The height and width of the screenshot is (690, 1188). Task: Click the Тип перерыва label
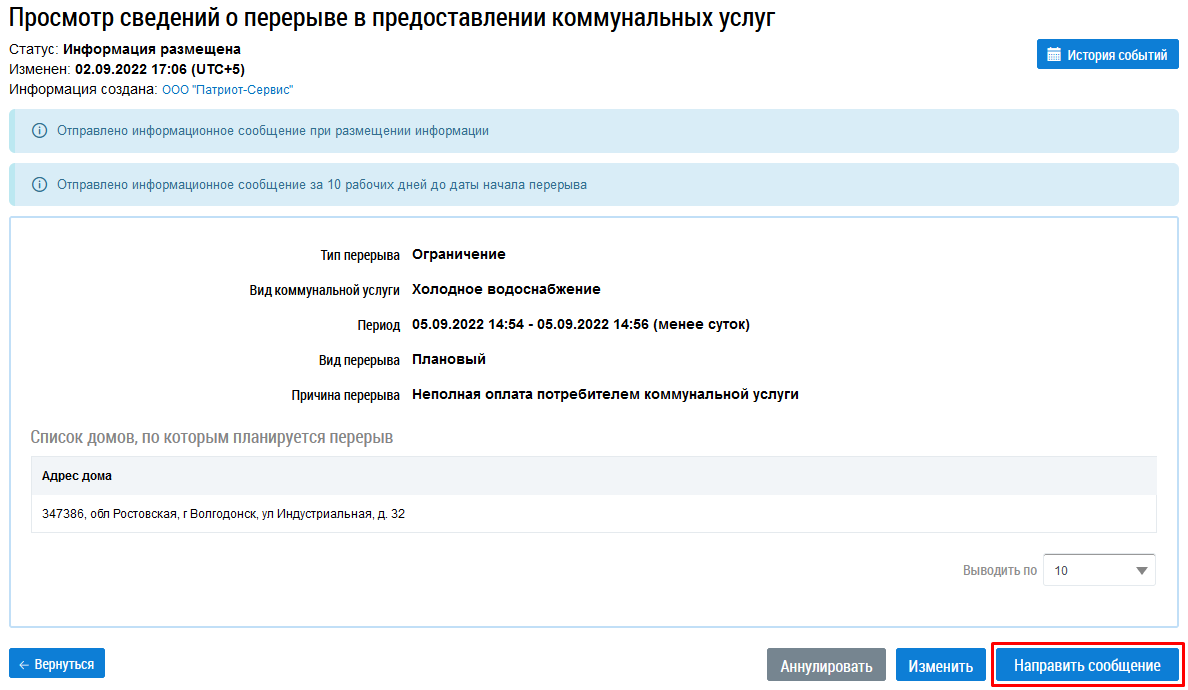[x=360, y=255]
